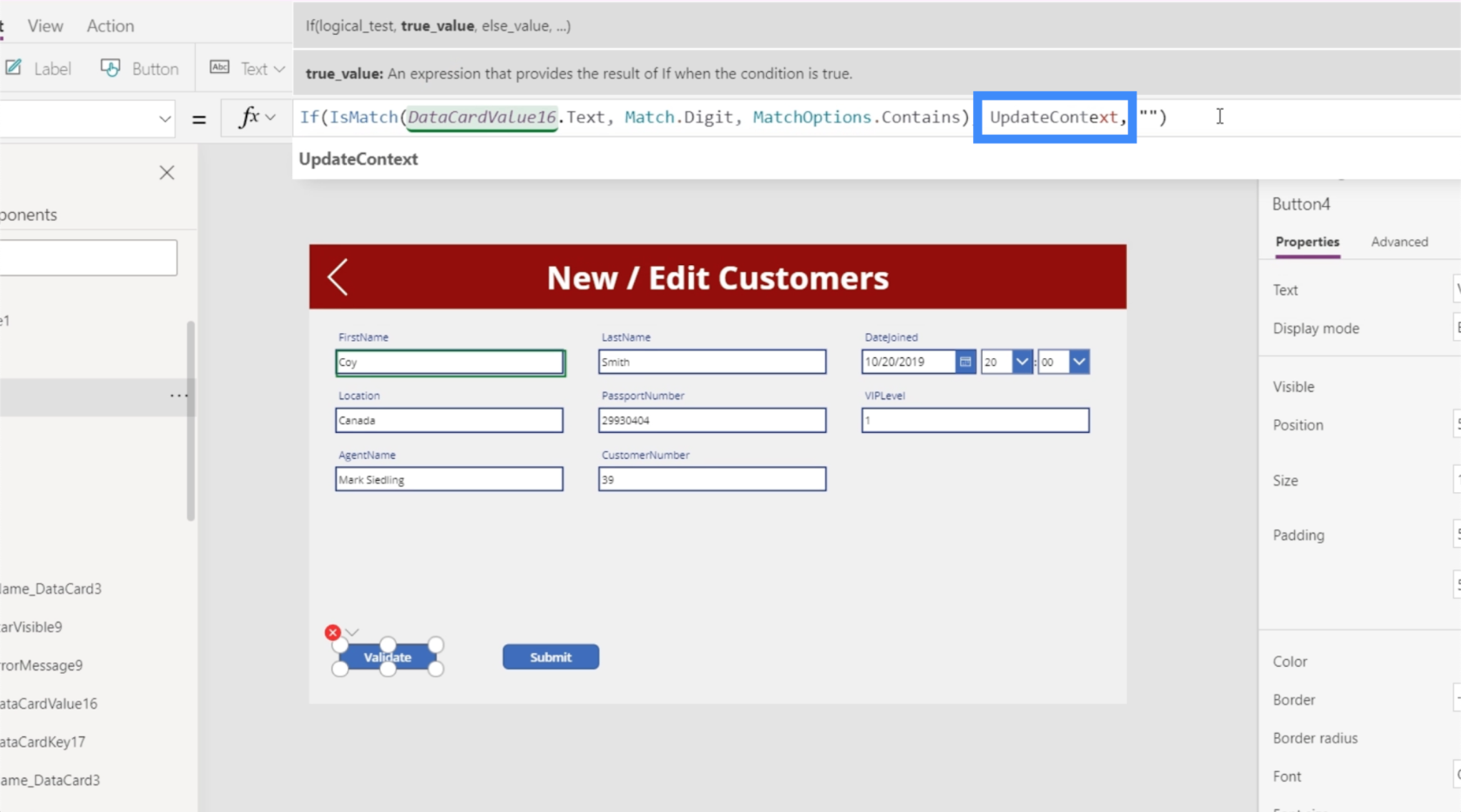Open the Action menu
Screen dimensions: 1461x812
(x=110, y=26)
